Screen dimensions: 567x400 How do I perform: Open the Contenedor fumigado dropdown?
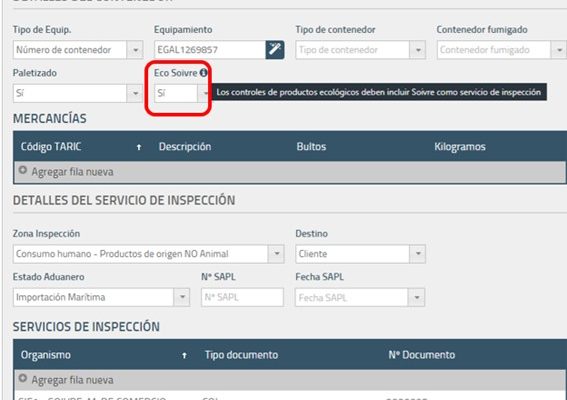[559, 50]
